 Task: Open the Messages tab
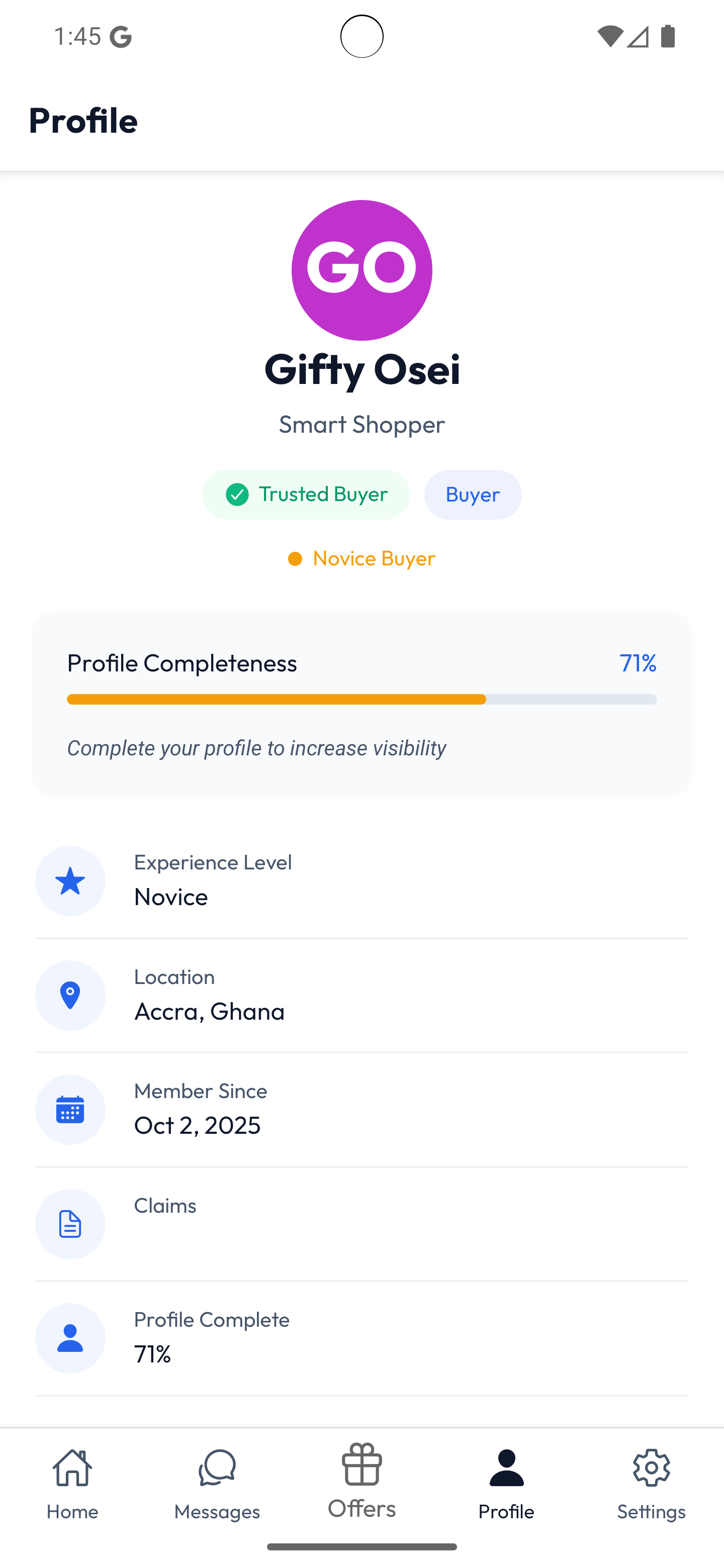pos(217,1484)
